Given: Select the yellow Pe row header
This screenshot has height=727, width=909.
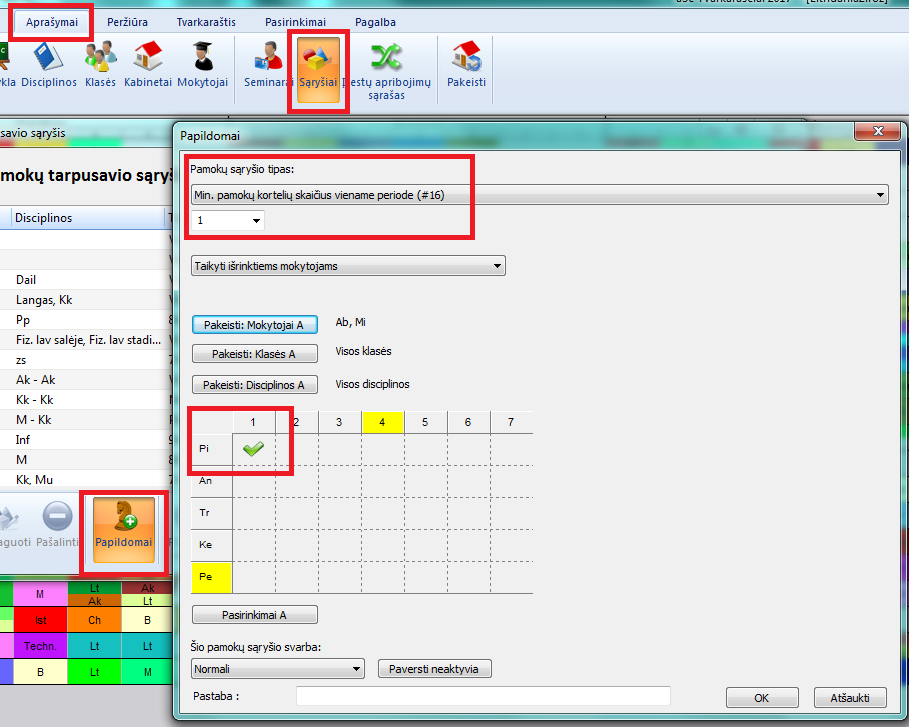Looking at the screenshot, I should coord(212,577).
